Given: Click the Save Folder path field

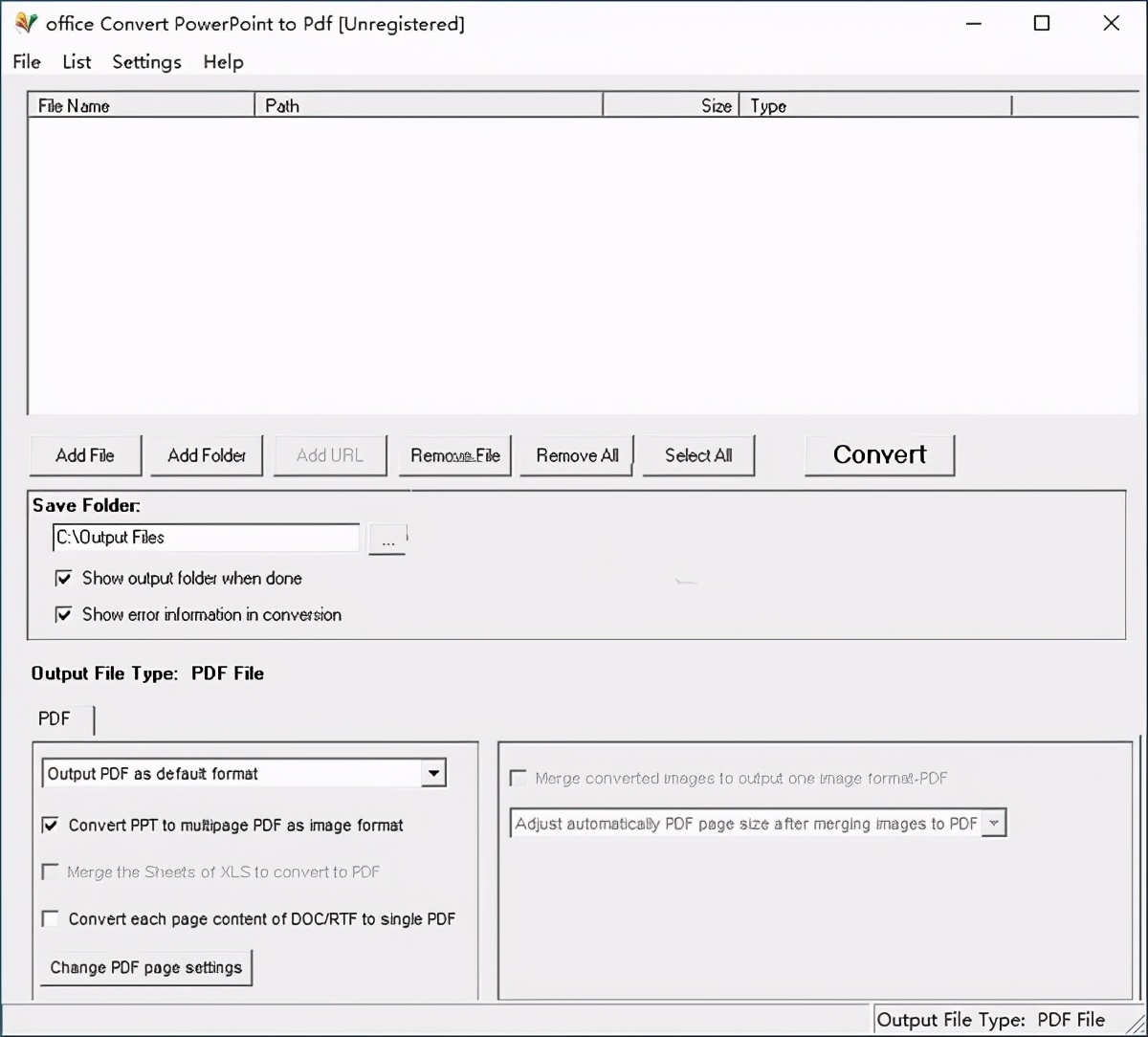Looking at the screenshot, I should 206,538.
